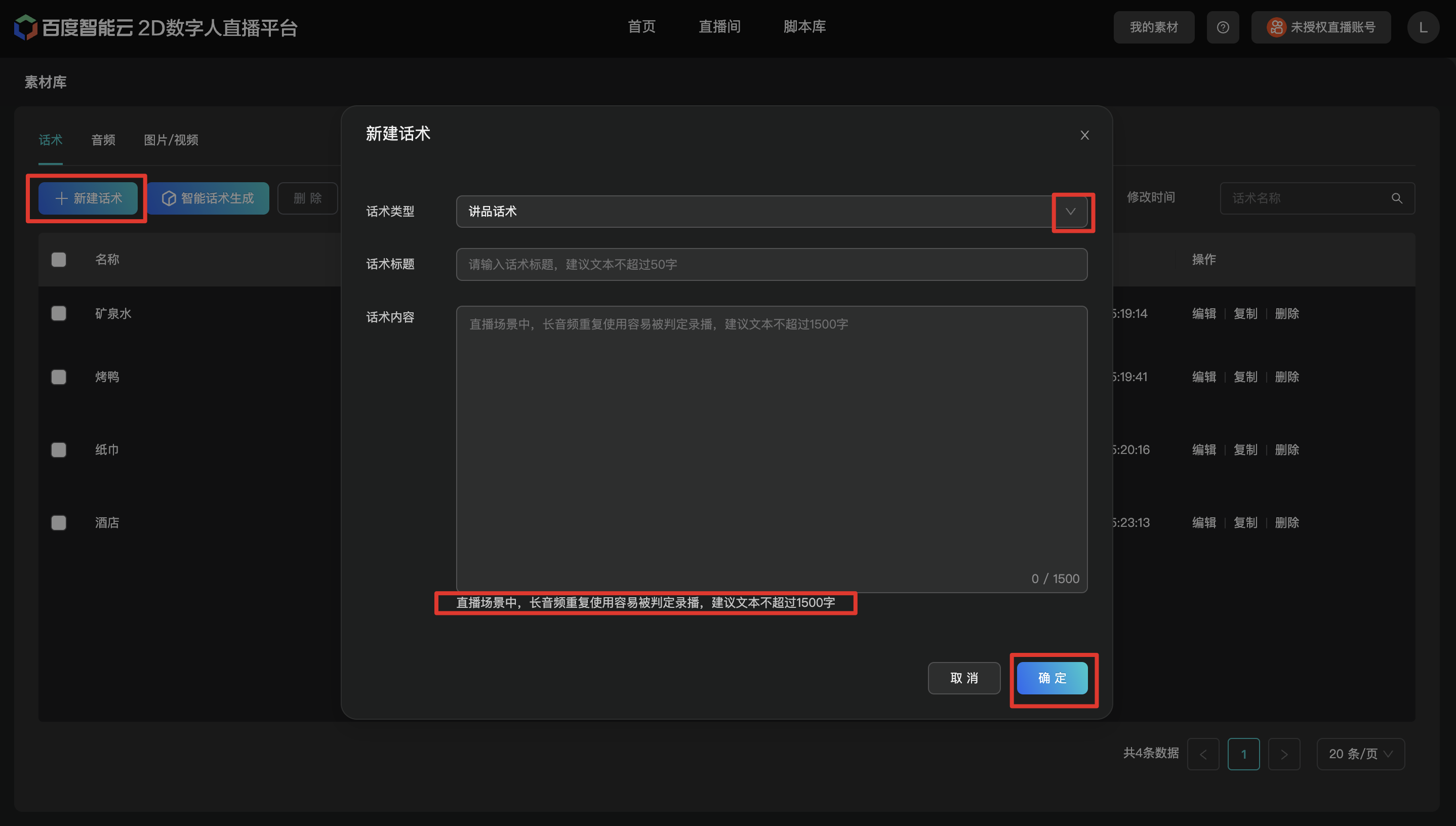The width and height of the screenshot is (1456, 826).
Task: Click the 智能话术生成 button
Action: pos(208,198)
